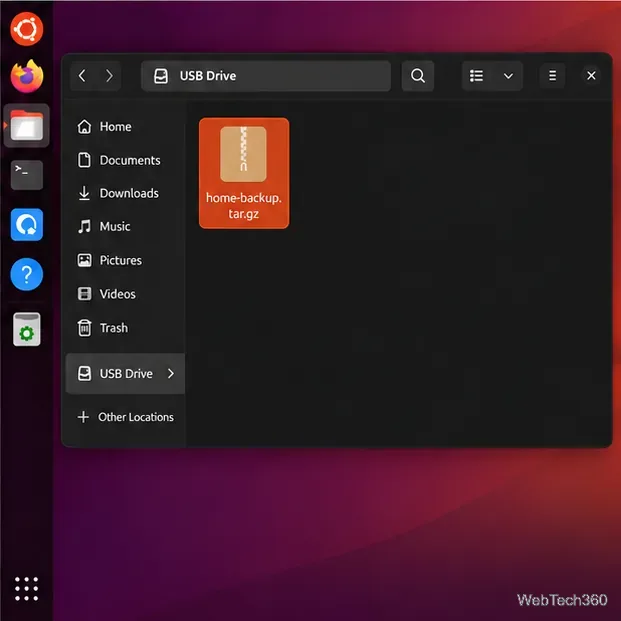Open the Ubuntu logo in the dock

(x=27, y=29)
